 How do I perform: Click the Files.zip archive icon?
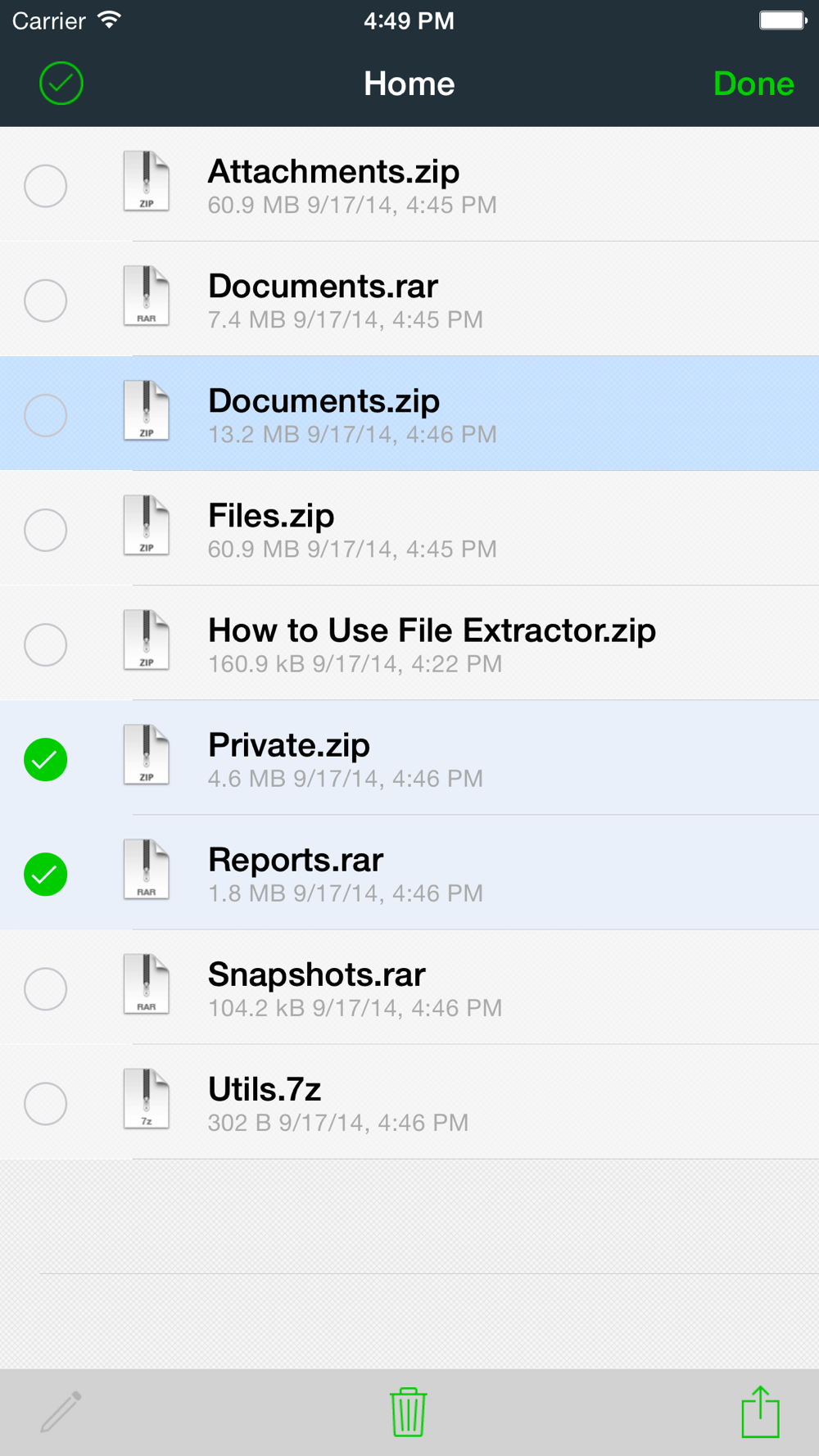[147, 526]
